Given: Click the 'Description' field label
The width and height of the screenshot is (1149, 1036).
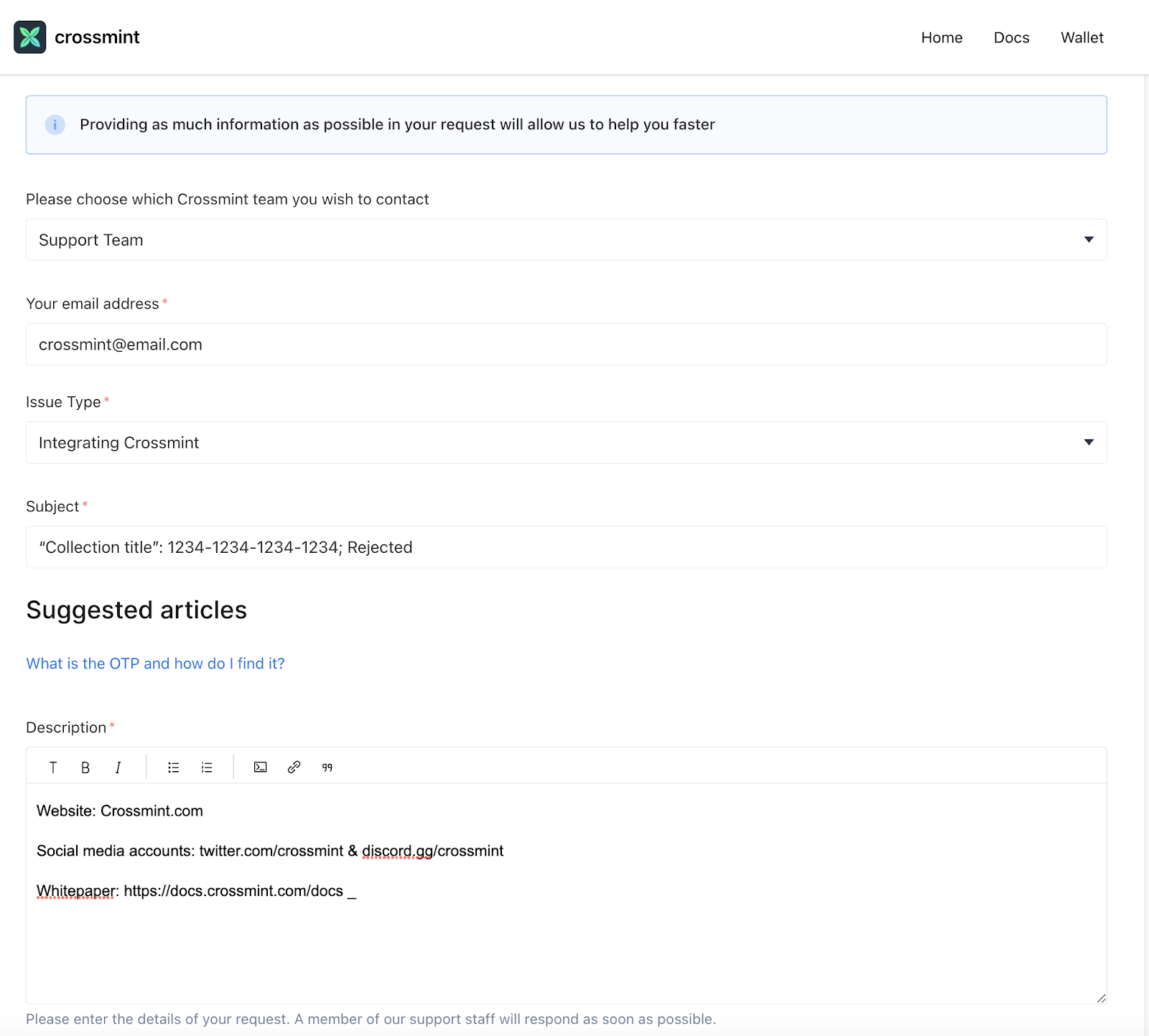Looking at the screenshot, I should [x=66, y=727].
